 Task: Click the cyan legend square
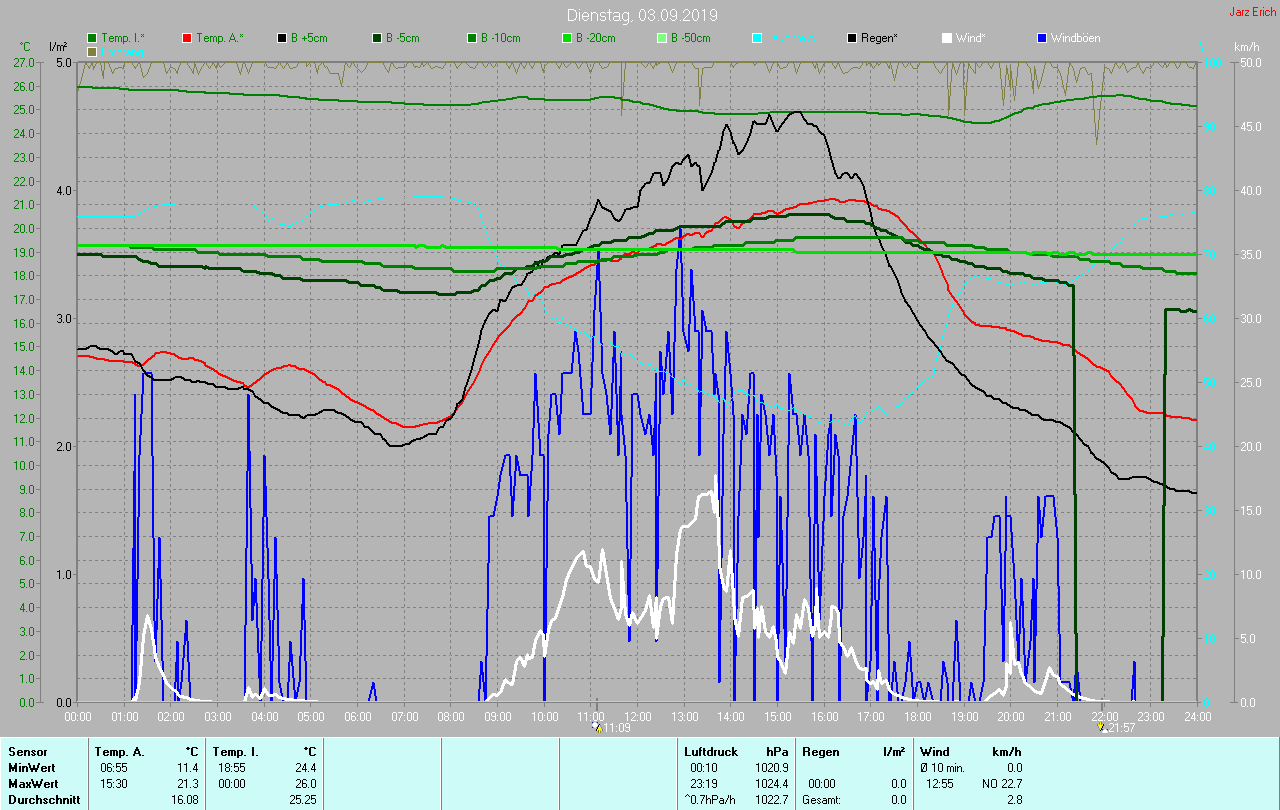pos(757,38)
